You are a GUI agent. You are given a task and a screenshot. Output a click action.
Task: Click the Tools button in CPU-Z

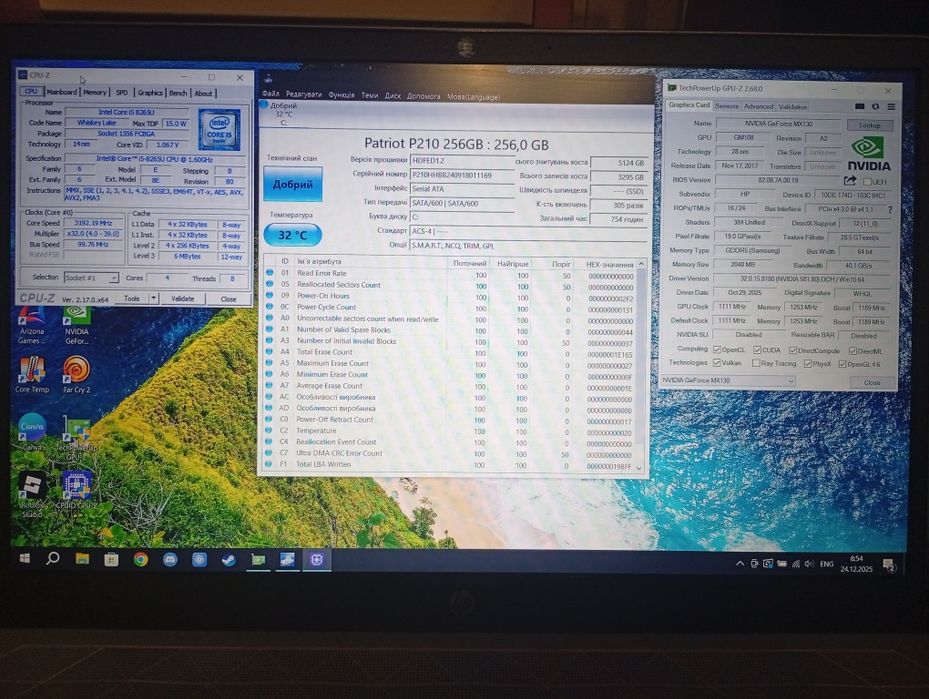click(x=132, y=299)
